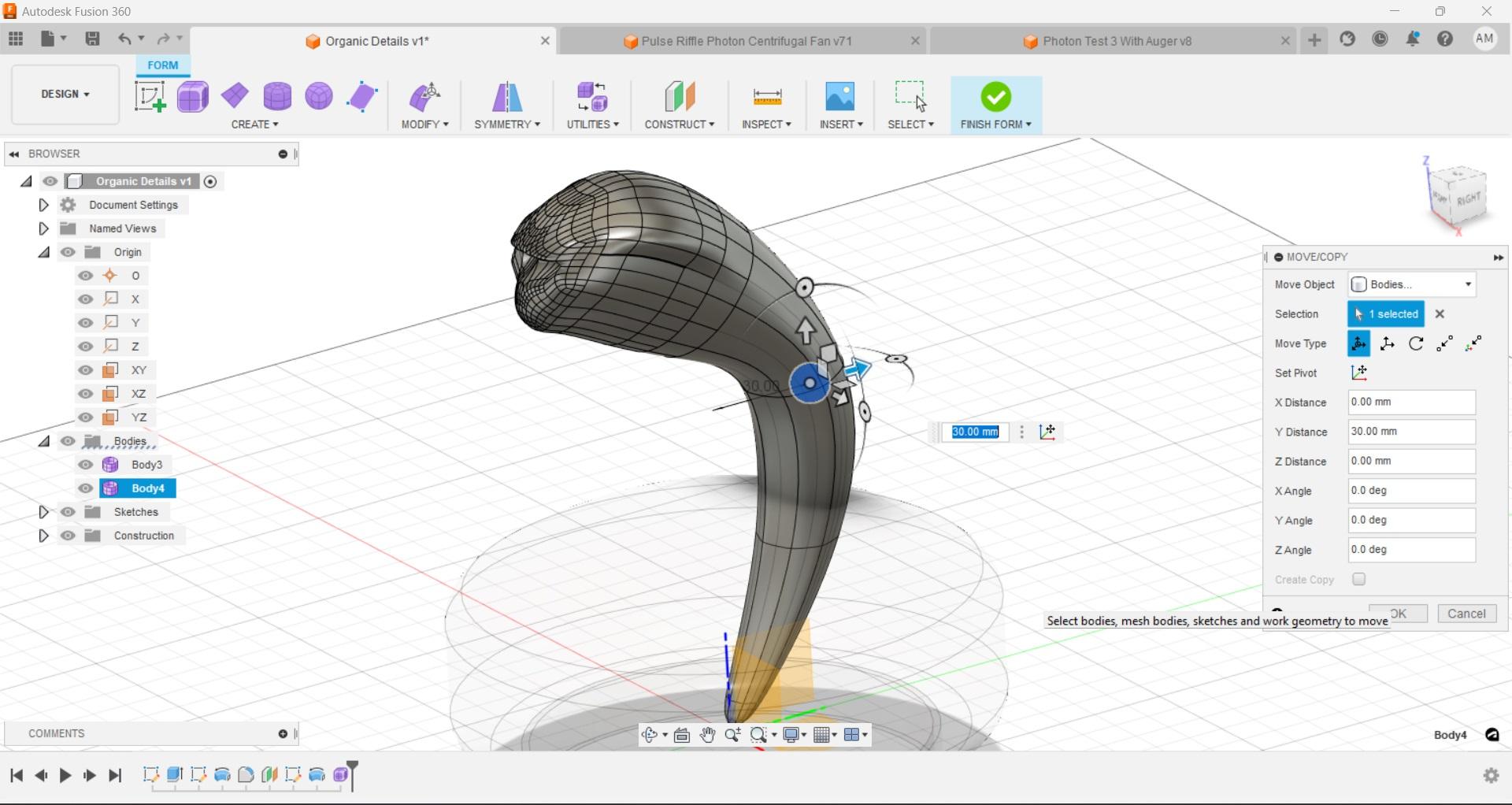Collapse the Origin folder
Image resolution: width=1512 pixels, height=805 pixels.
[x=44, y=252]
